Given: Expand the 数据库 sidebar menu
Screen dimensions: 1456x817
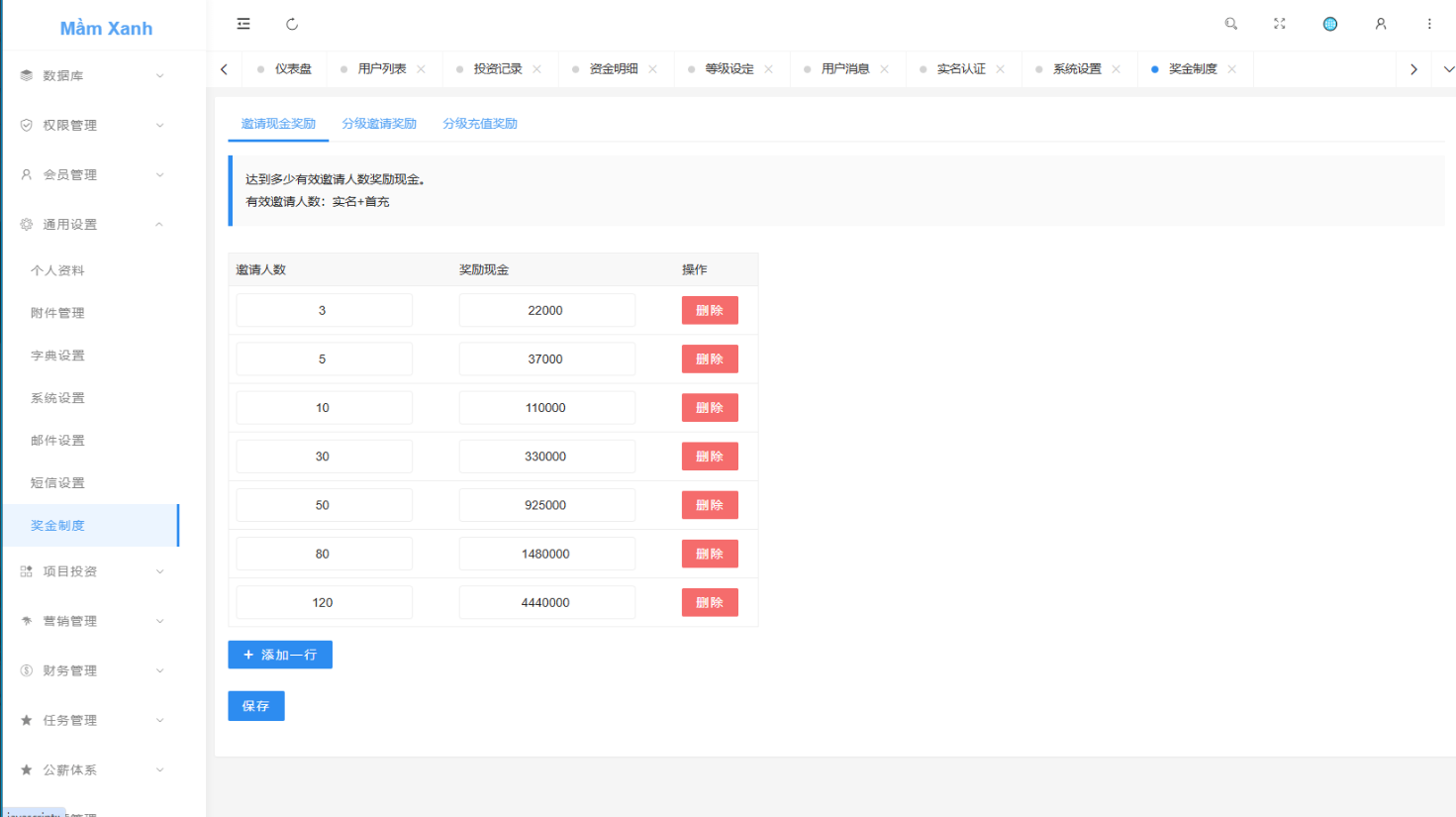Looking at the screenshot, I should pos(91,76).
